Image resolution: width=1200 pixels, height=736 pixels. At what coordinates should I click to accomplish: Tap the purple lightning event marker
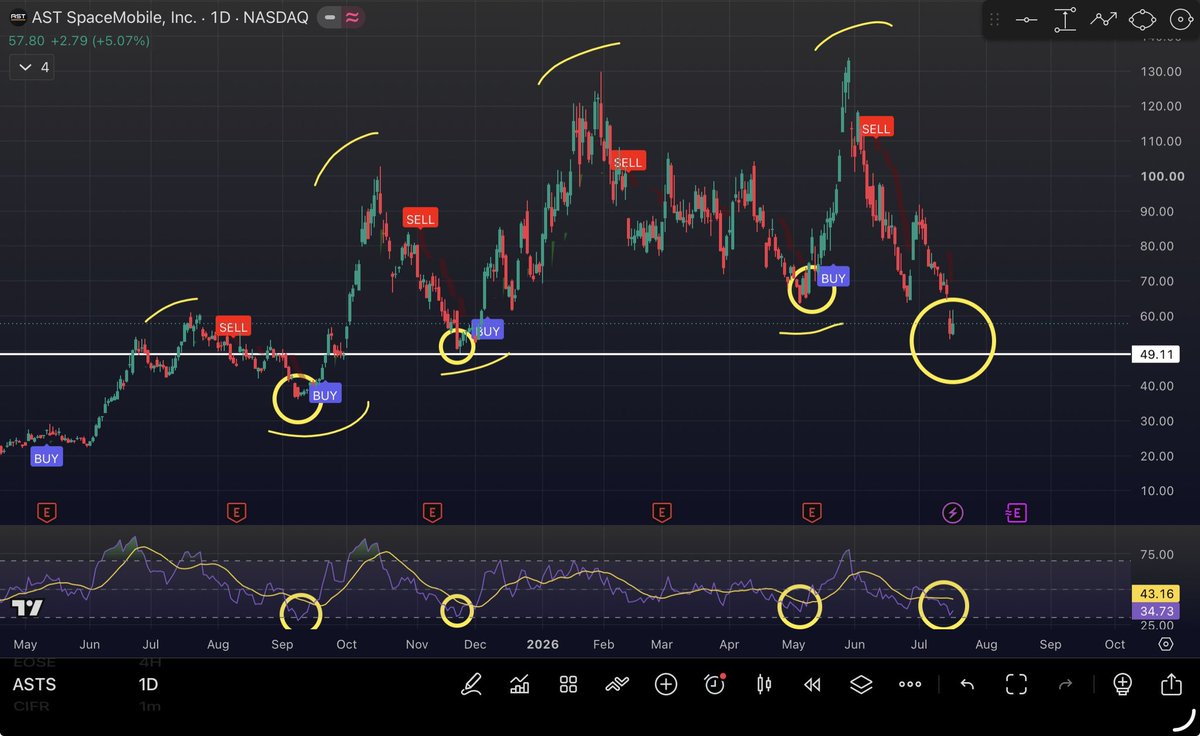[x=953, y=513]
